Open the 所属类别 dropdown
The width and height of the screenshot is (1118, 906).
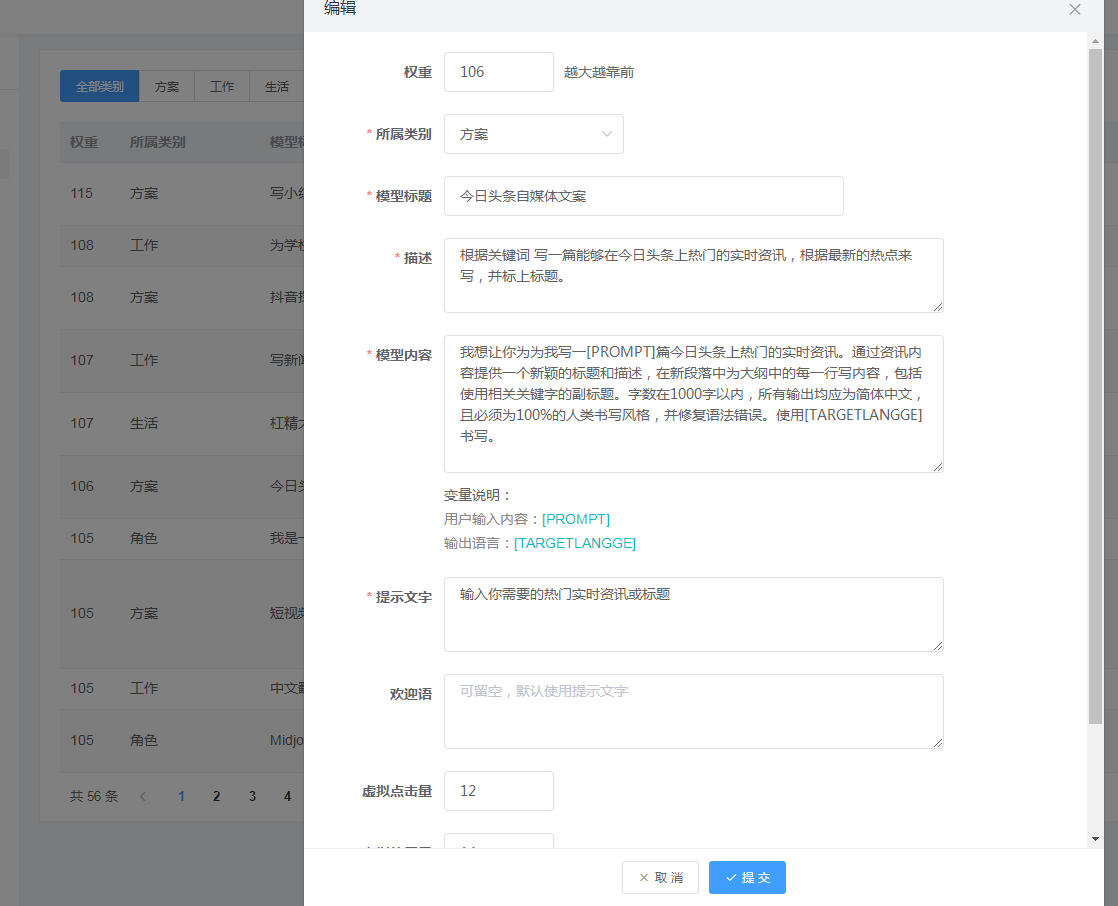(x=533, y=134)
